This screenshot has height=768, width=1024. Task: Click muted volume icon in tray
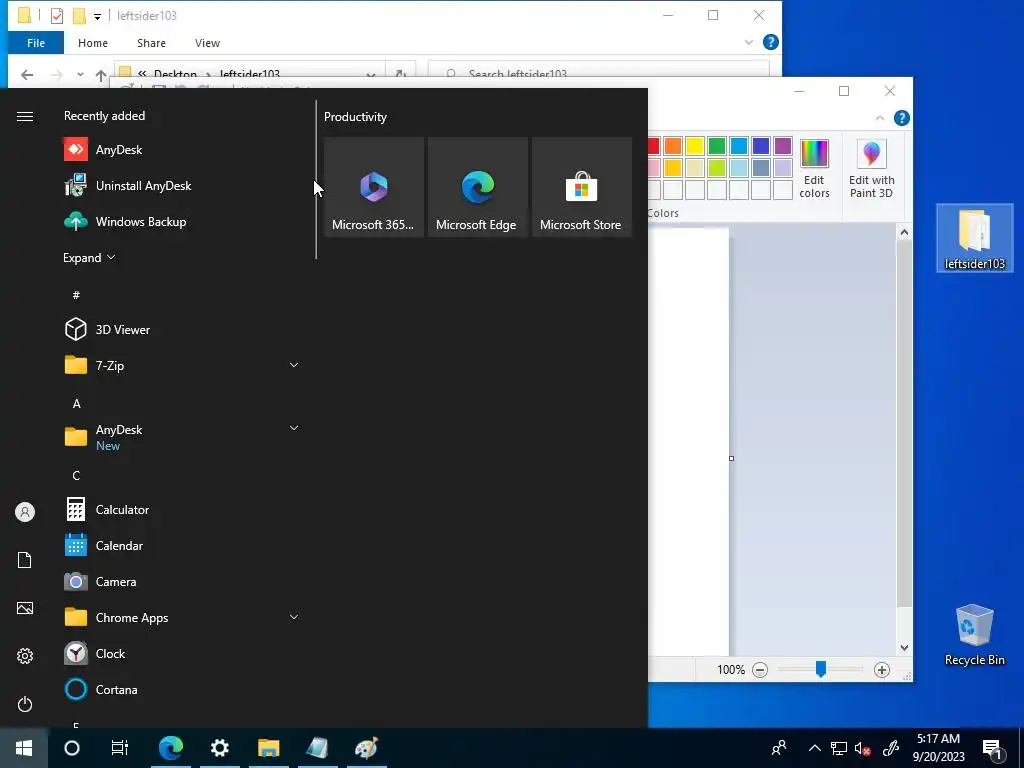863,748
